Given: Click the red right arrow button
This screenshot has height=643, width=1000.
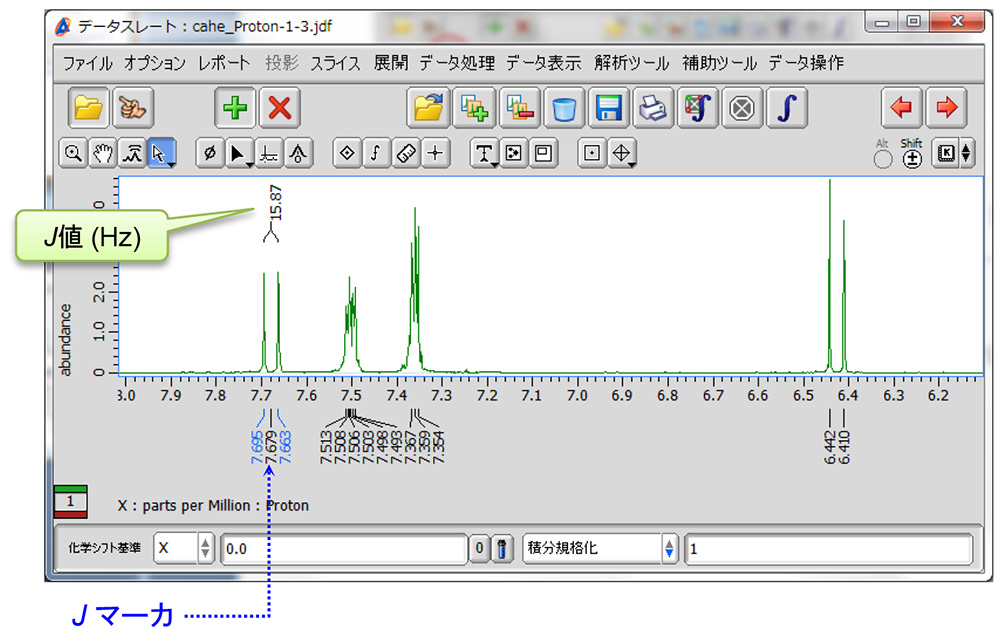Looking at the screenshot, I should (x=947, y=108).
